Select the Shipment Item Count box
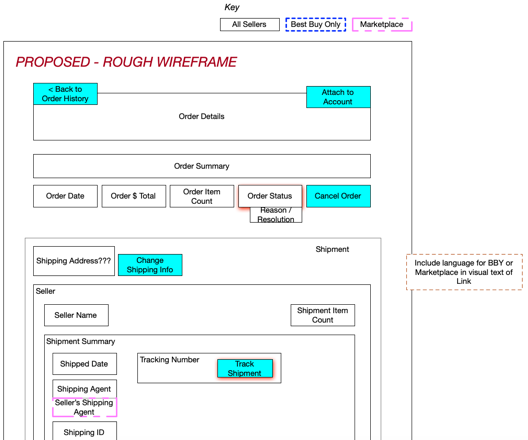This screenshot has height=440, width=528. [x=323, y=315]
